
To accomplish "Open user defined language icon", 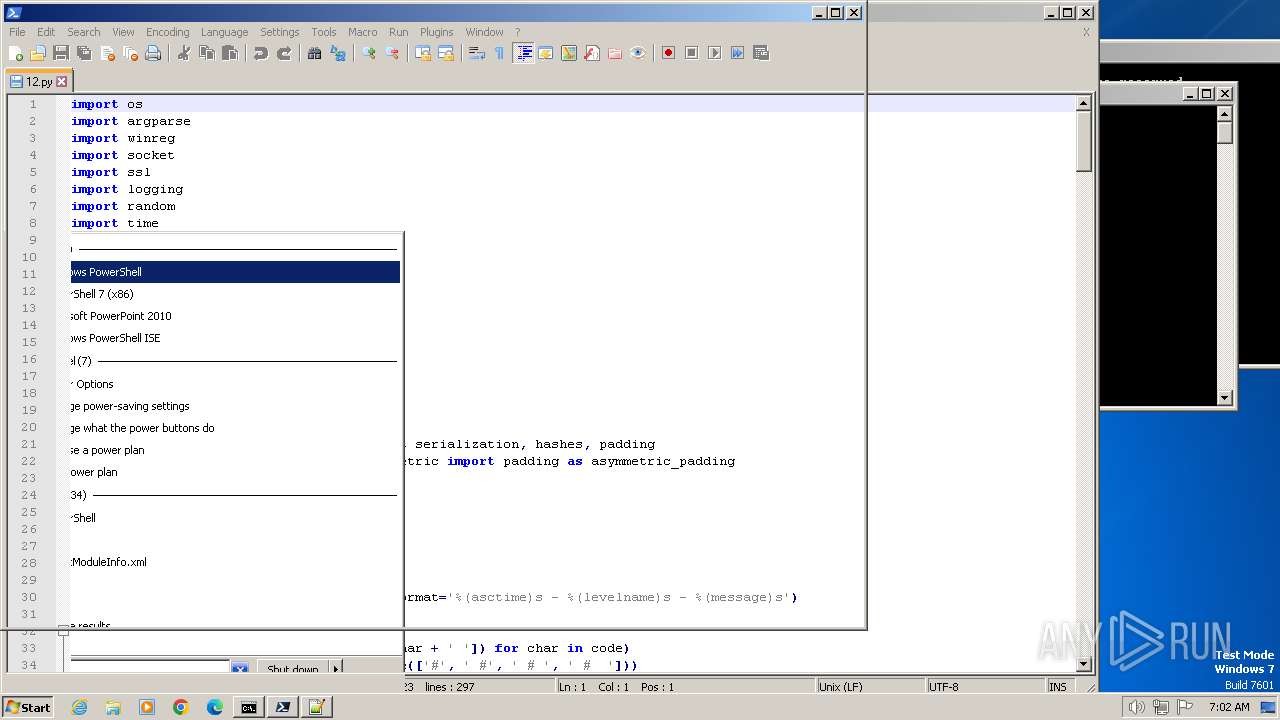I will coord(546,53).
